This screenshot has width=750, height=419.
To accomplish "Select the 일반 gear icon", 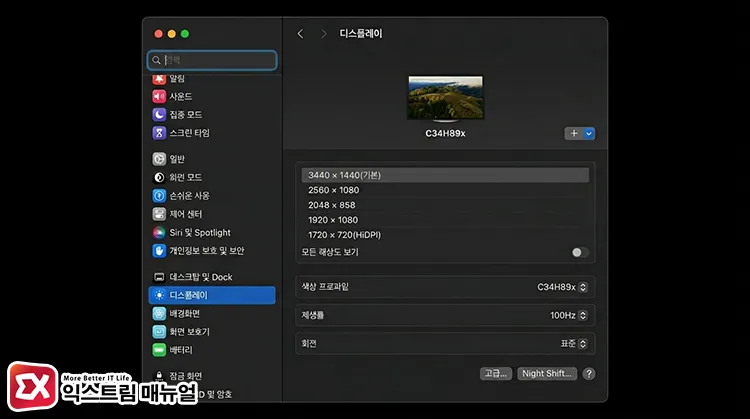I will (x=159, y=159).
